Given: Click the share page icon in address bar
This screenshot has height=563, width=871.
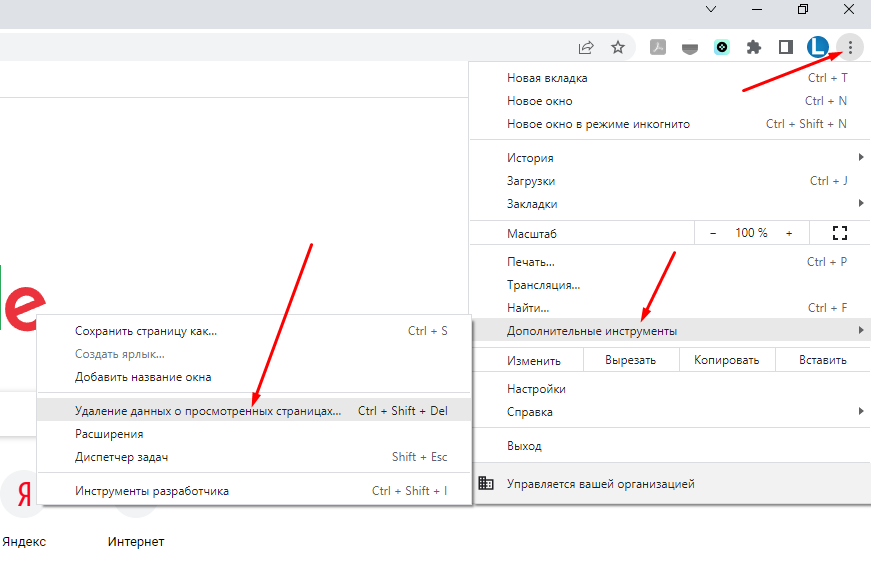Looking at the screenshot, I should [586, 47].
